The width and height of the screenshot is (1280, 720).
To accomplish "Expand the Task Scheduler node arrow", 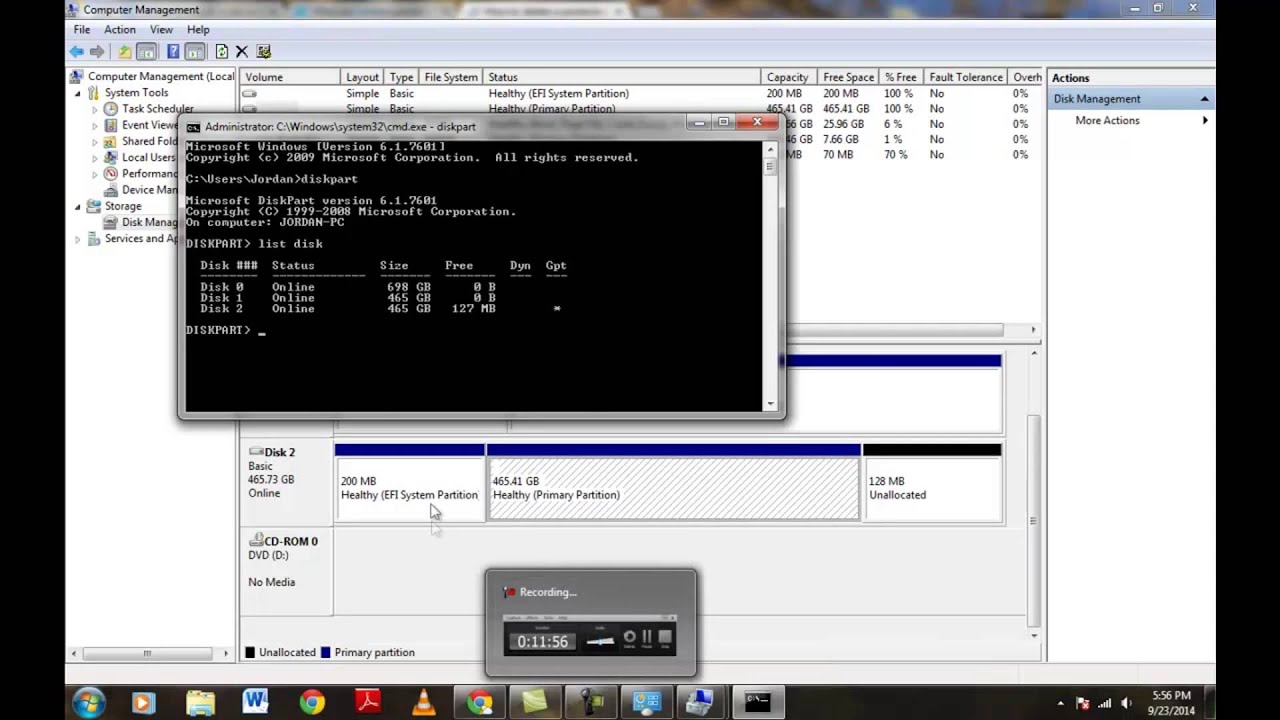I will point(95,109).
